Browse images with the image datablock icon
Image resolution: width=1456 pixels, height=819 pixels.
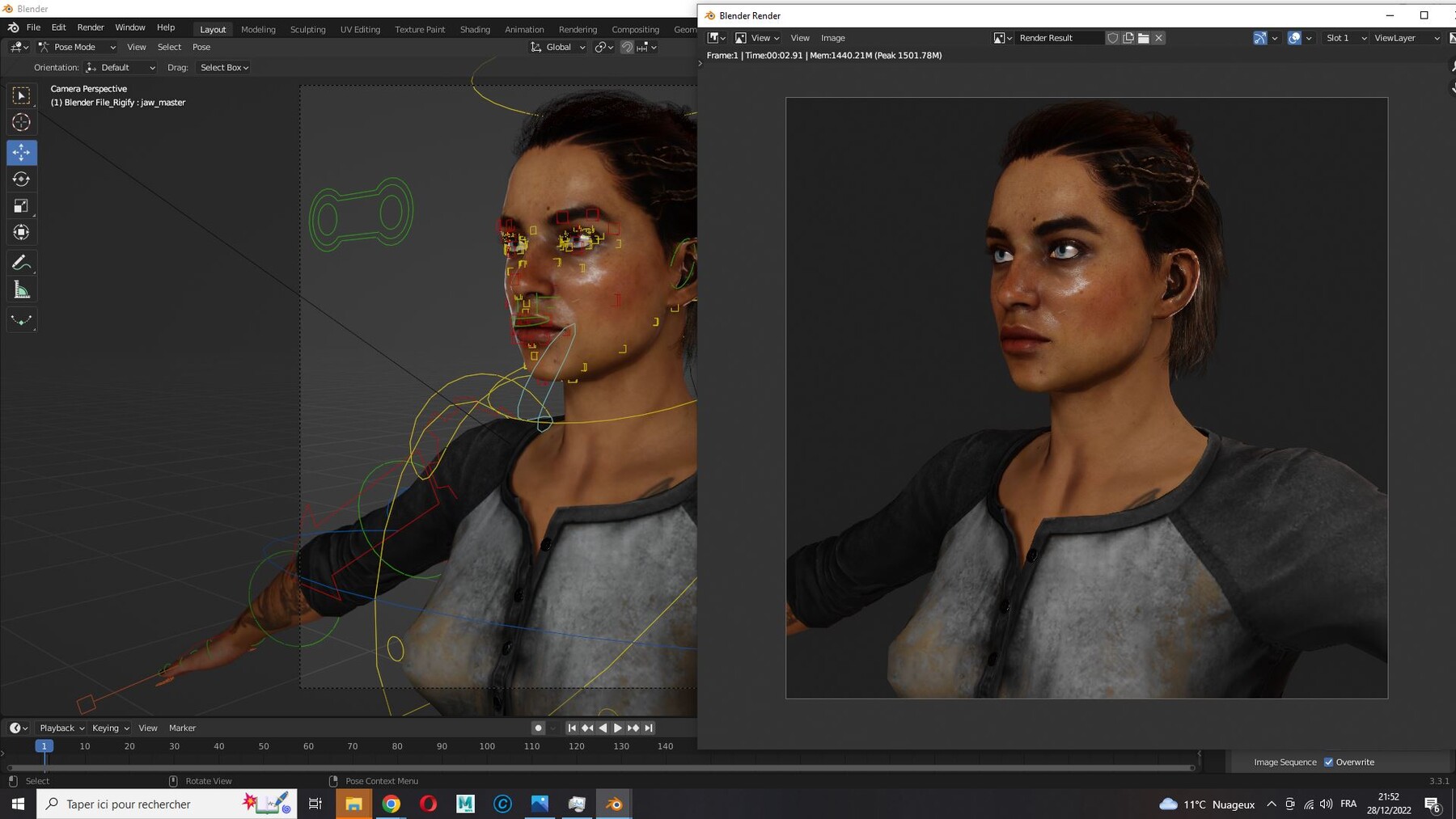click(x=1002, y=38)
